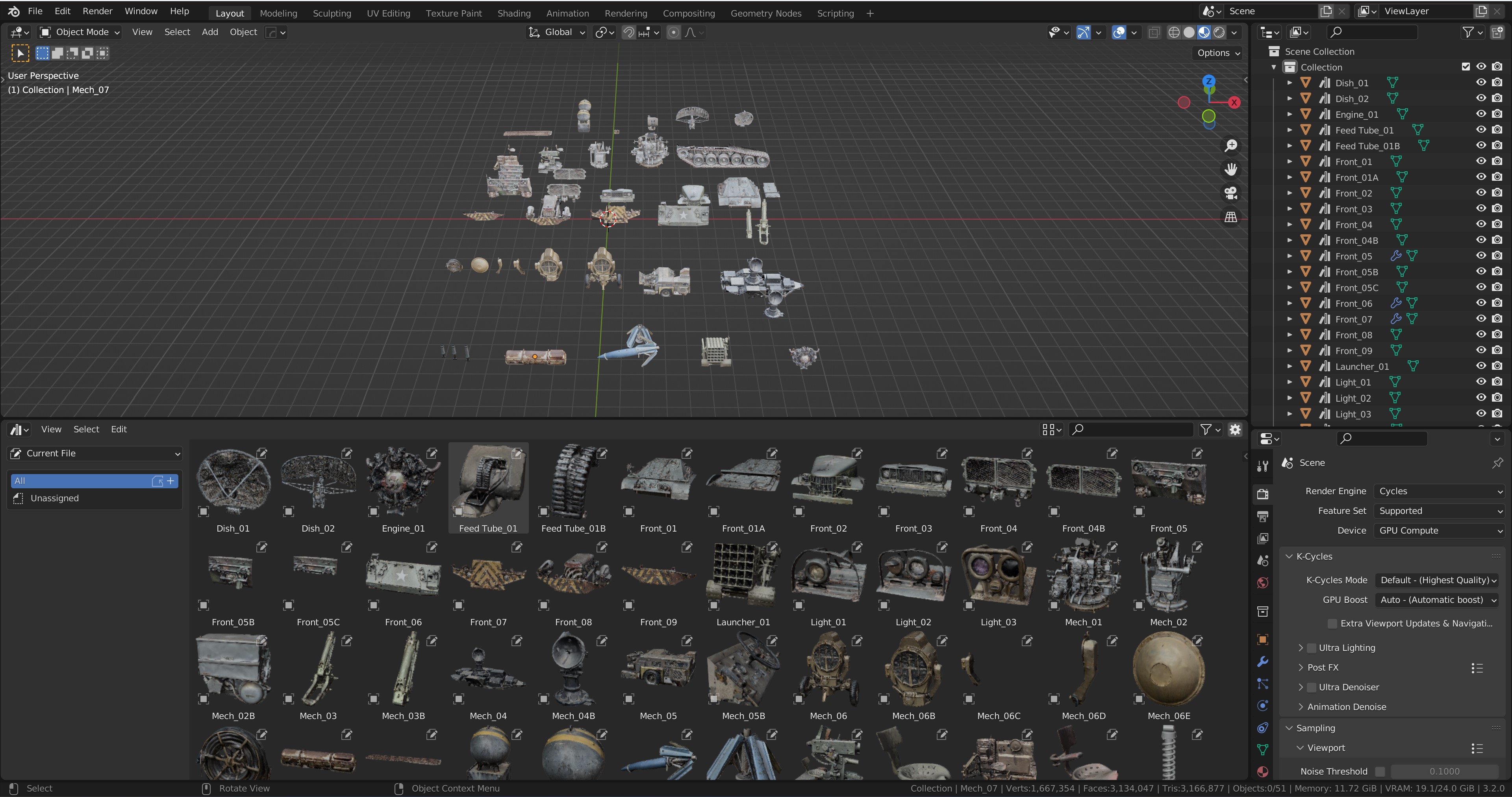Switch to orthographic grid view icon
Image resolution: width=1512 pixels, height=797 pixels.
[x=1231, y=217]
